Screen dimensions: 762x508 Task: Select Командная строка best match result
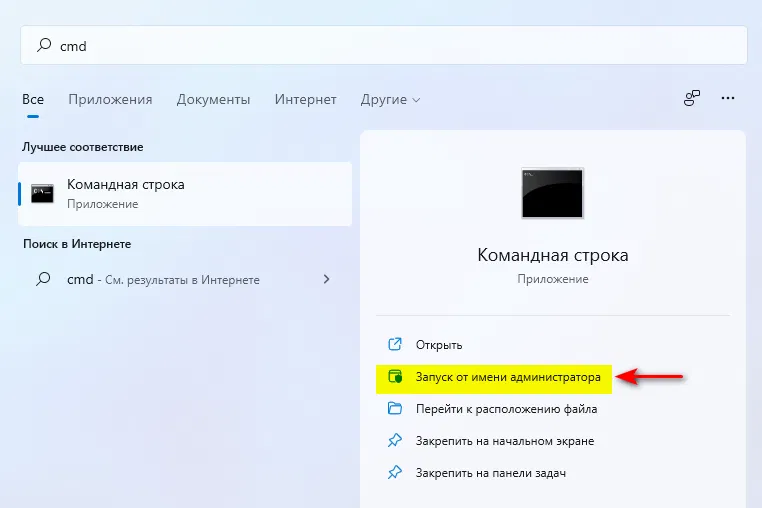185,194
